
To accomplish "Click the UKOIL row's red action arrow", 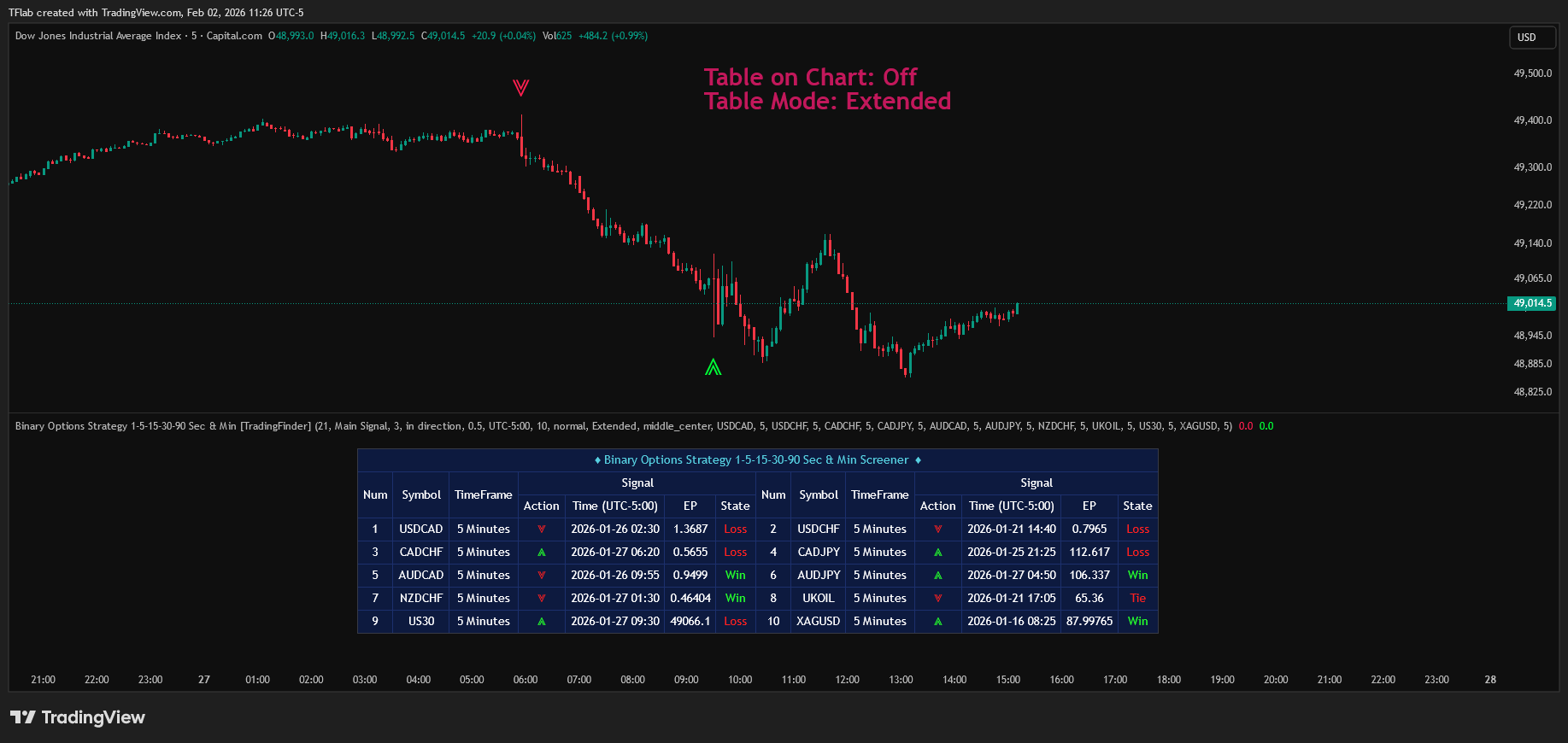I will tap(937, 599).
